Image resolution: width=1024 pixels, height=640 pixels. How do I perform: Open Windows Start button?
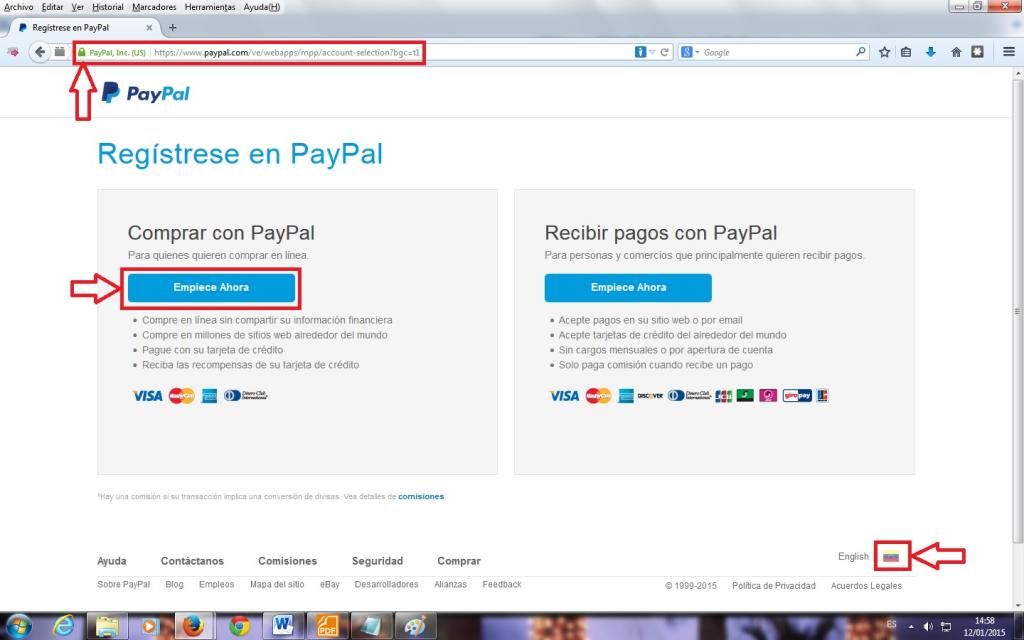(x=19, y=627)
